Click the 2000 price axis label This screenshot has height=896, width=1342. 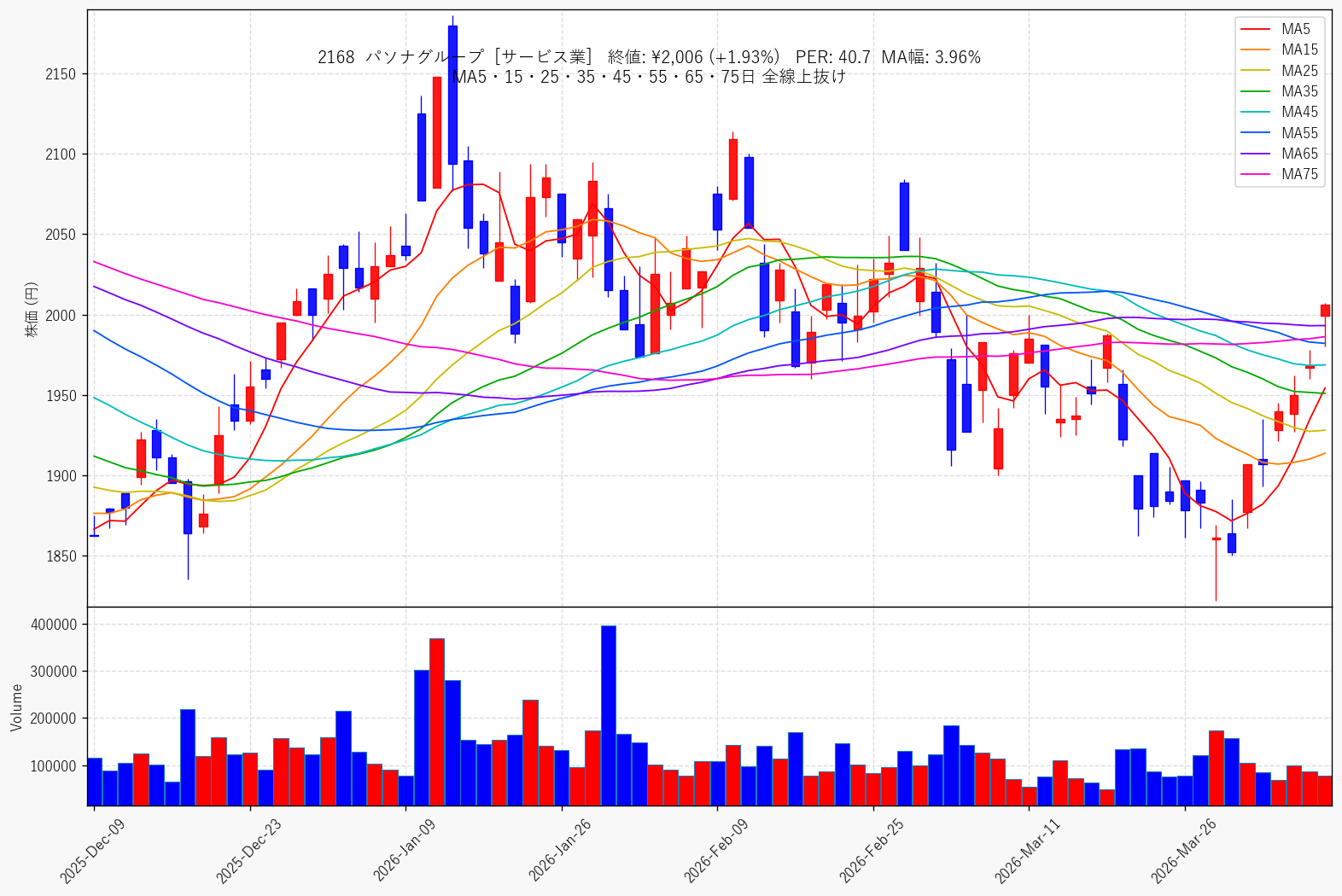pyautogui.click(x=60, y=316)
